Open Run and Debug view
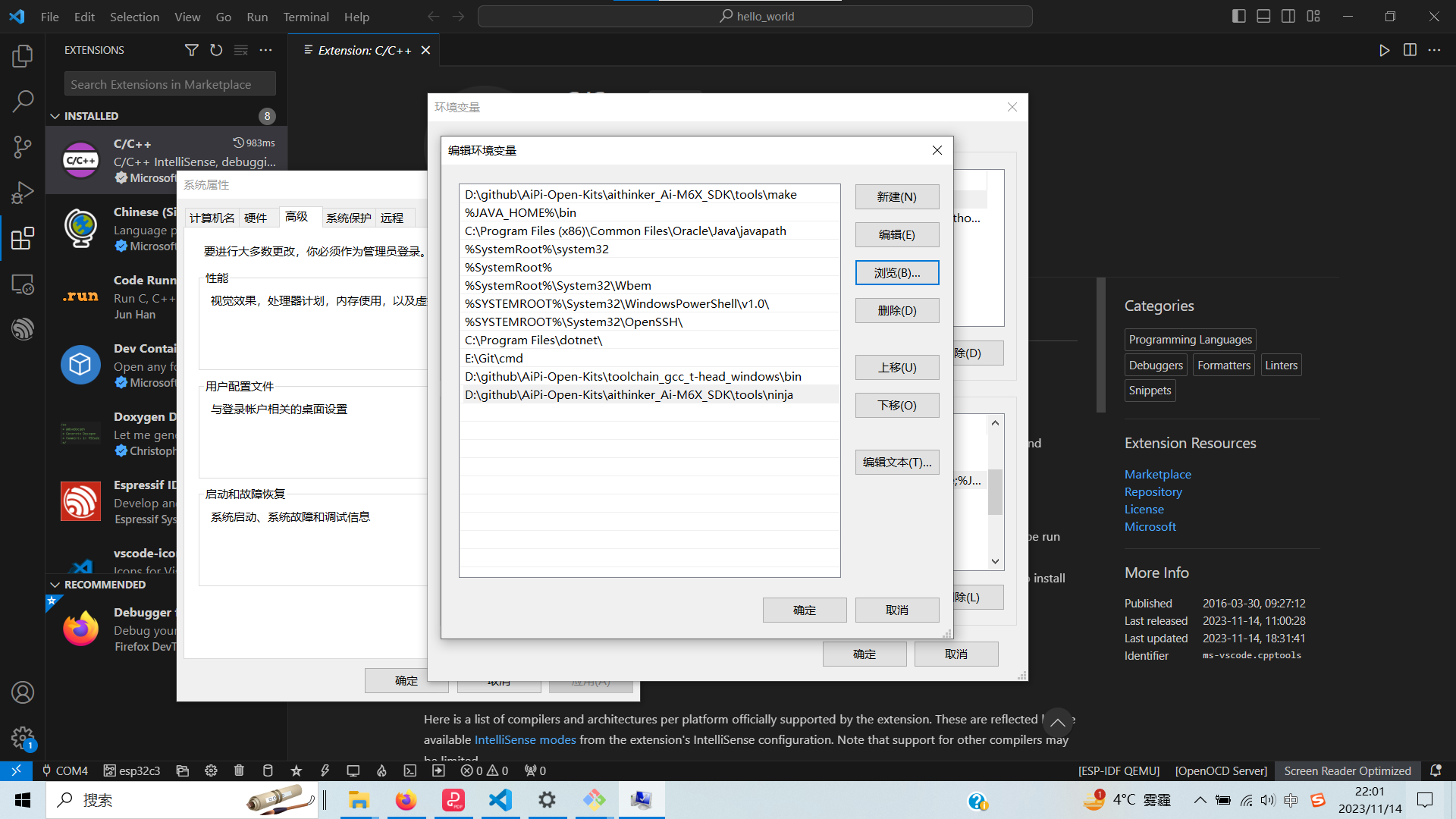The height and width of the screenshot is (819, 1456). coord(23,193)
